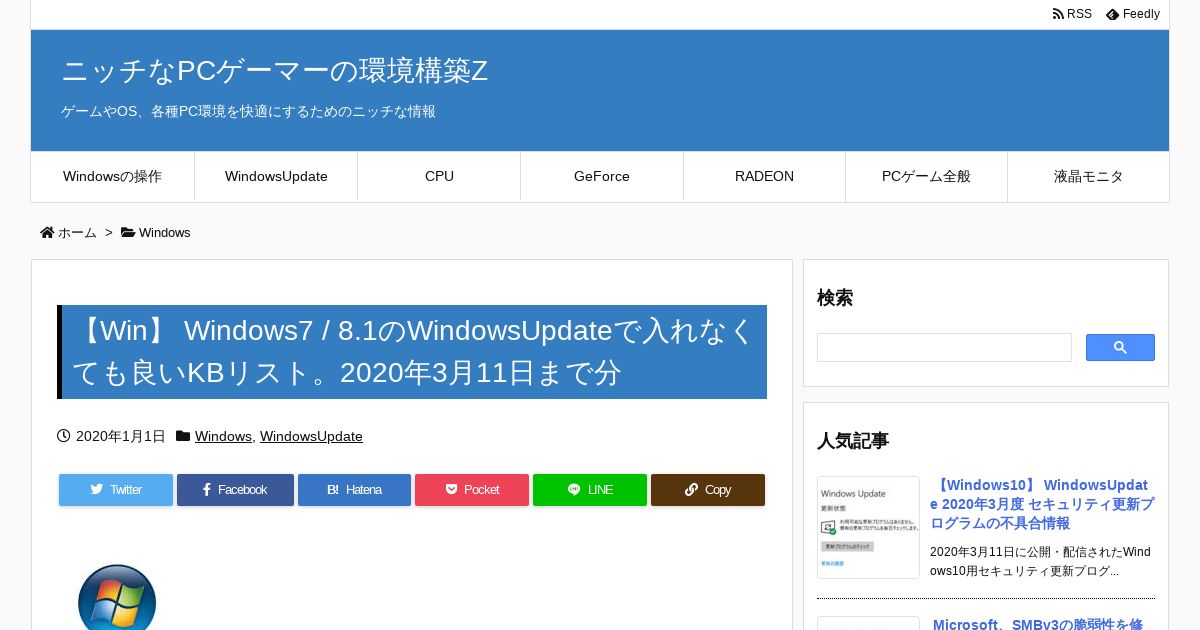Screen dimensions: 1200x630
Task: Open 【Windows10】WindowsUpdate 2020年3月度 article link
Action: pos(1042,504)
